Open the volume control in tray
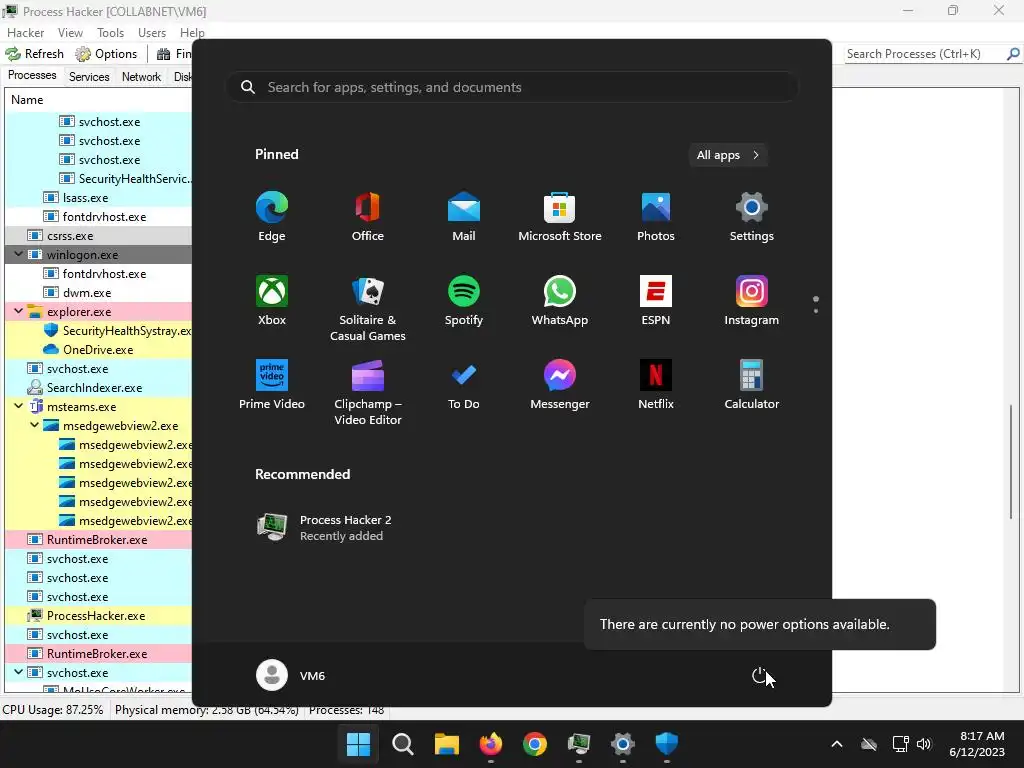This screenshot has width=1024, height=768. (x=923, y=744)
